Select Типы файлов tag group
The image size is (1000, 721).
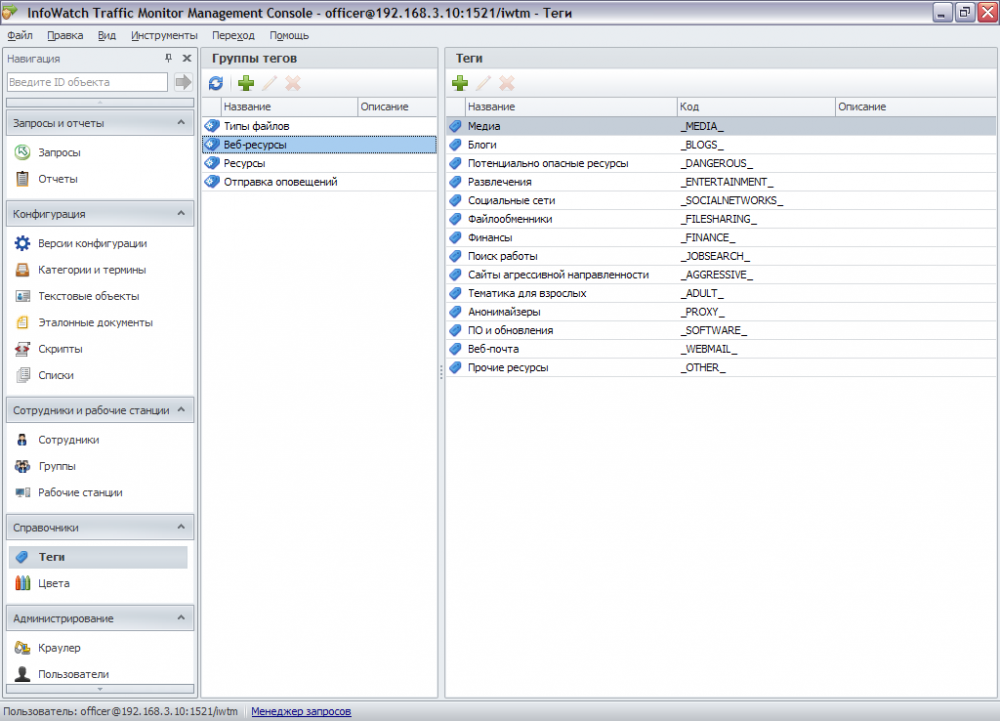tap(320, 126)
